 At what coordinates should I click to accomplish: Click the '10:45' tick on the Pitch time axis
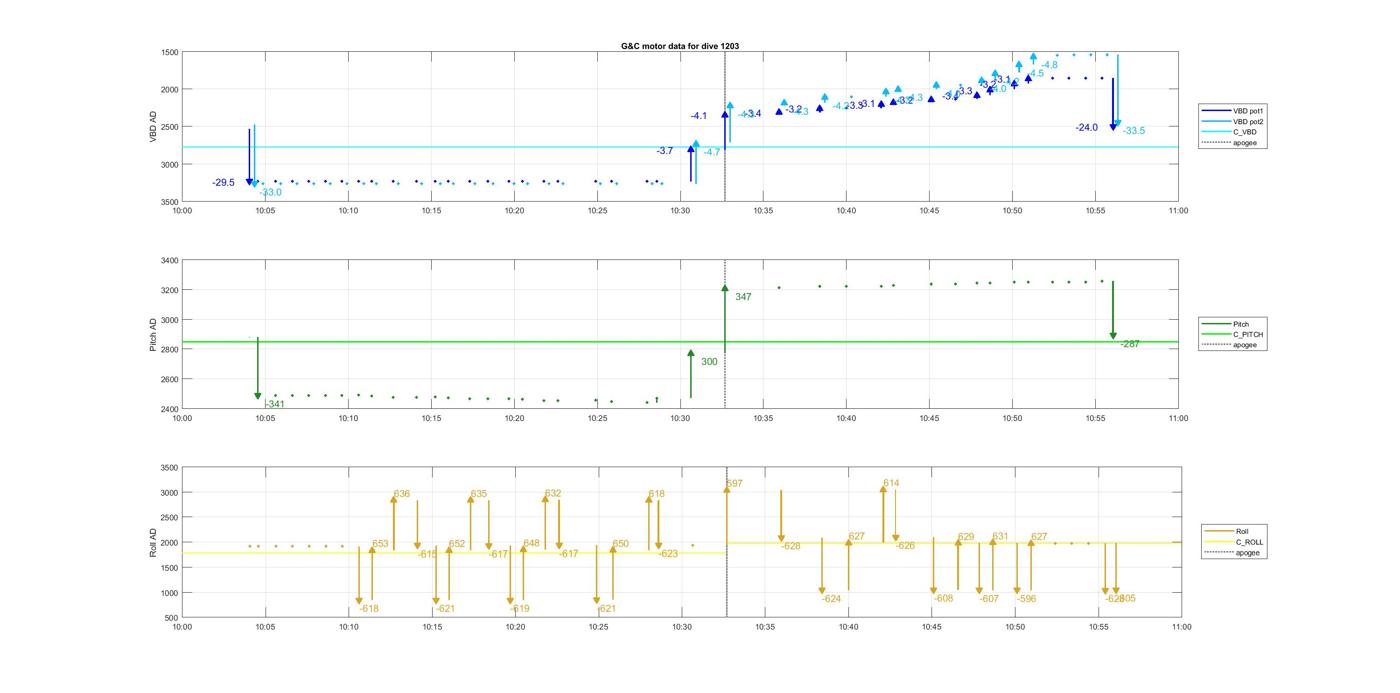coord(929,419)
